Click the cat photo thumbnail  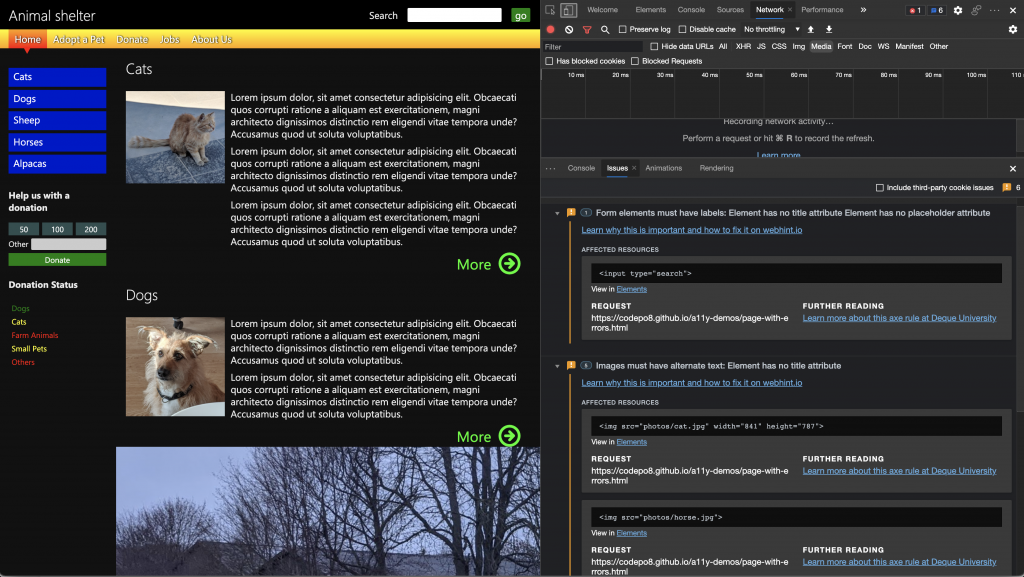(175, 137)
